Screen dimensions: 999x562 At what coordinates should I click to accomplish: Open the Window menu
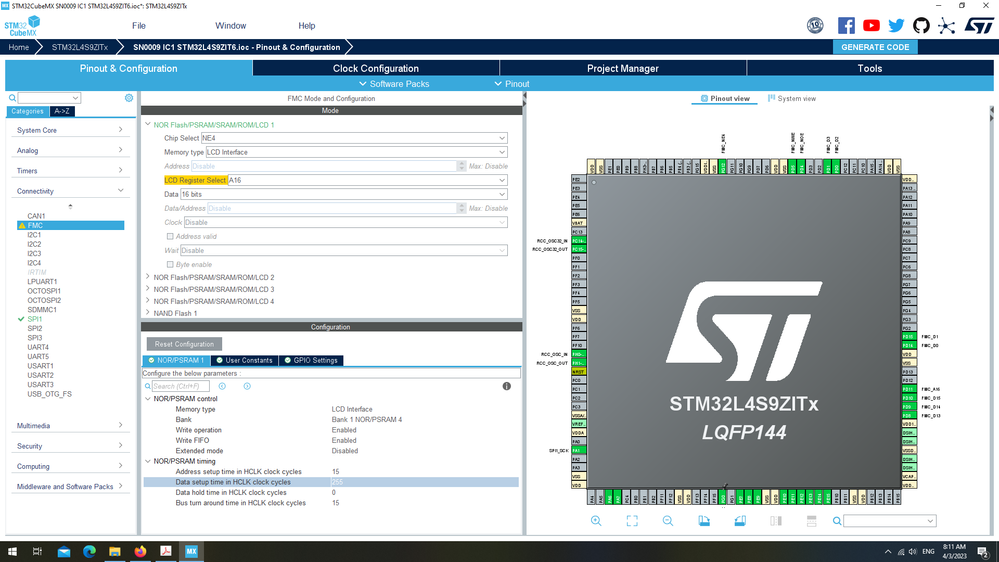(x=231, y=26)
